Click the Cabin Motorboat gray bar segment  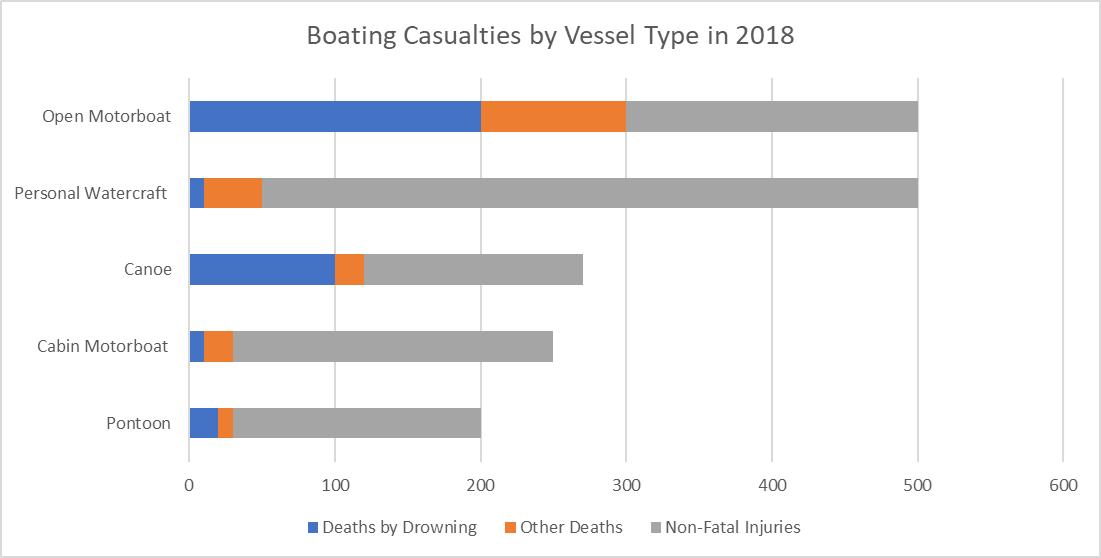(x=392, y=347)
